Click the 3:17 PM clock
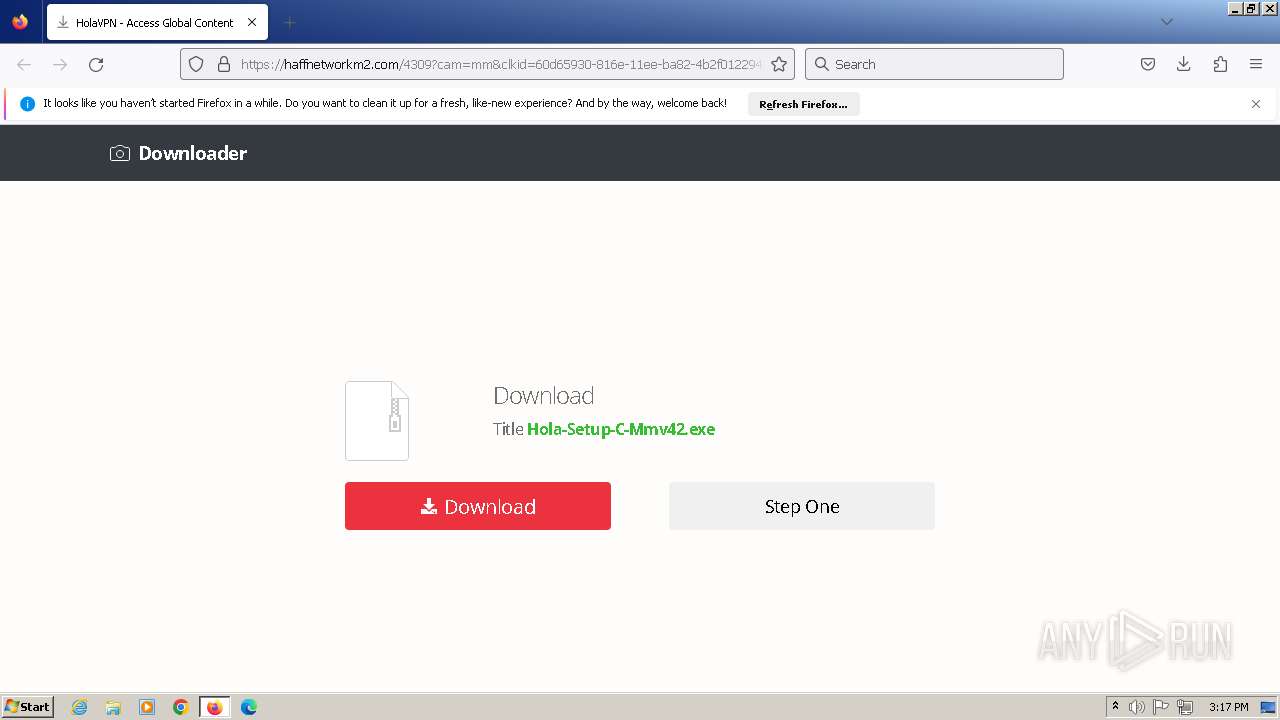The width and height of the screenshot is (1280, 720). tap(1229, 707)
